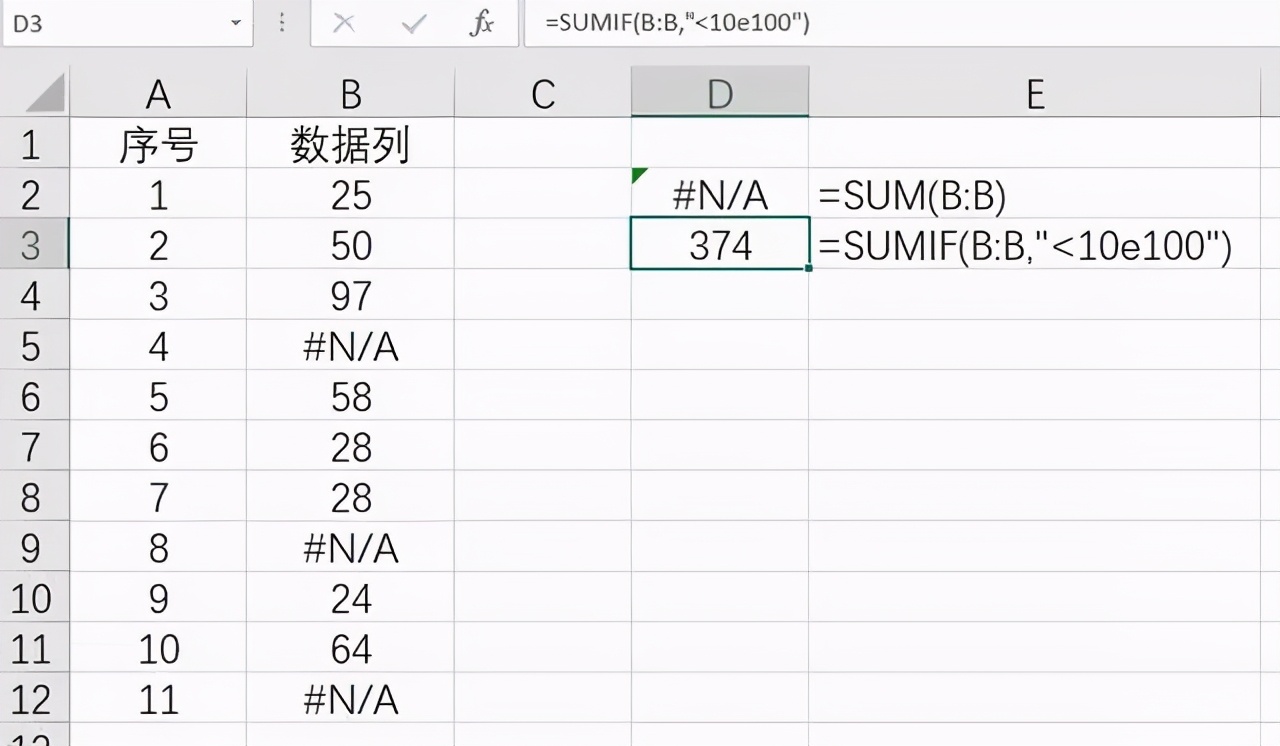Viewport: 1280px width, 746px height.
Task: Click the Enter checkmark formula bar icon
Action: pos(413,24)
